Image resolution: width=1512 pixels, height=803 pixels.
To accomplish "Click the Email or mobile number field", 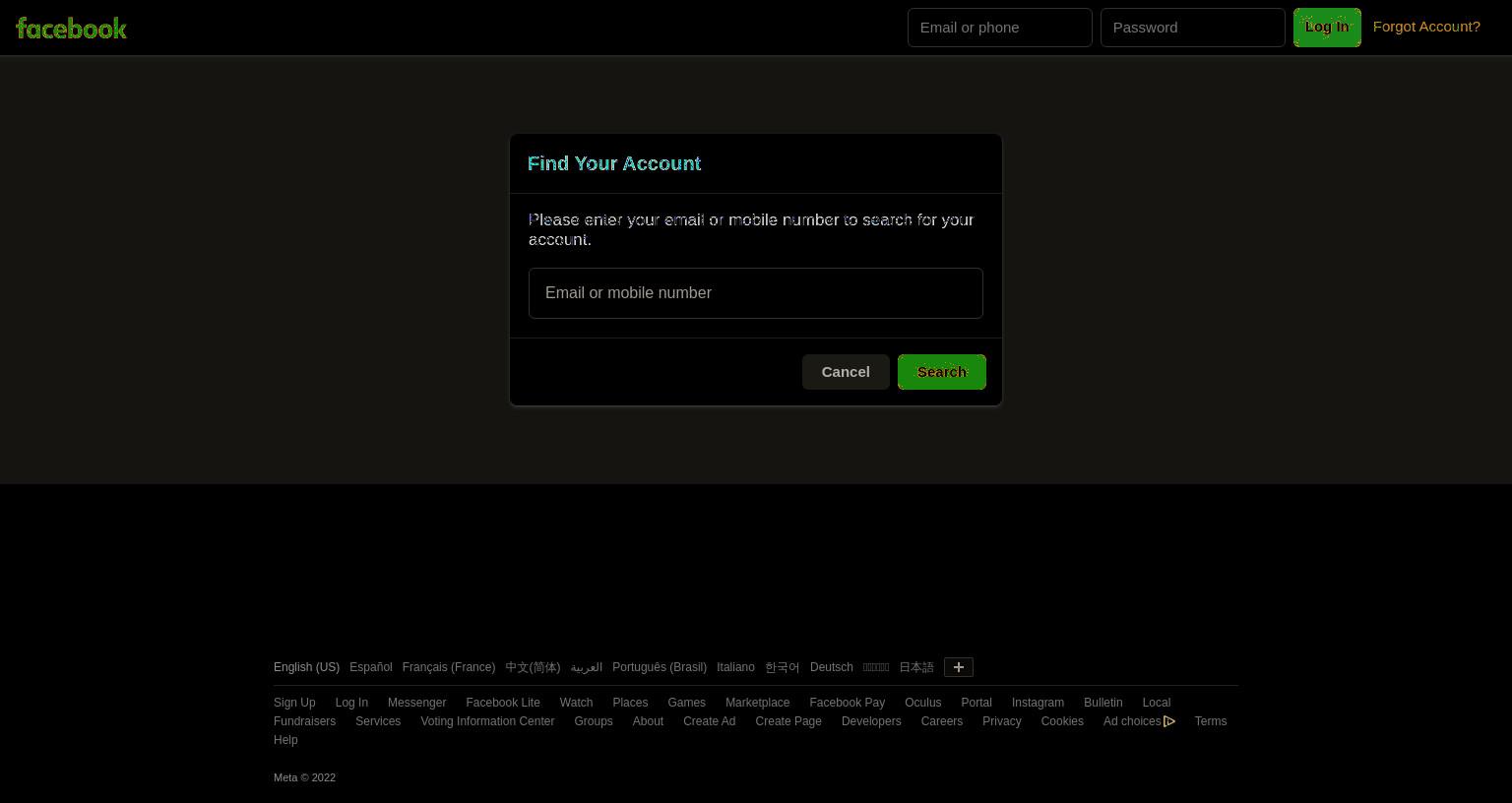I will (756, 293).
